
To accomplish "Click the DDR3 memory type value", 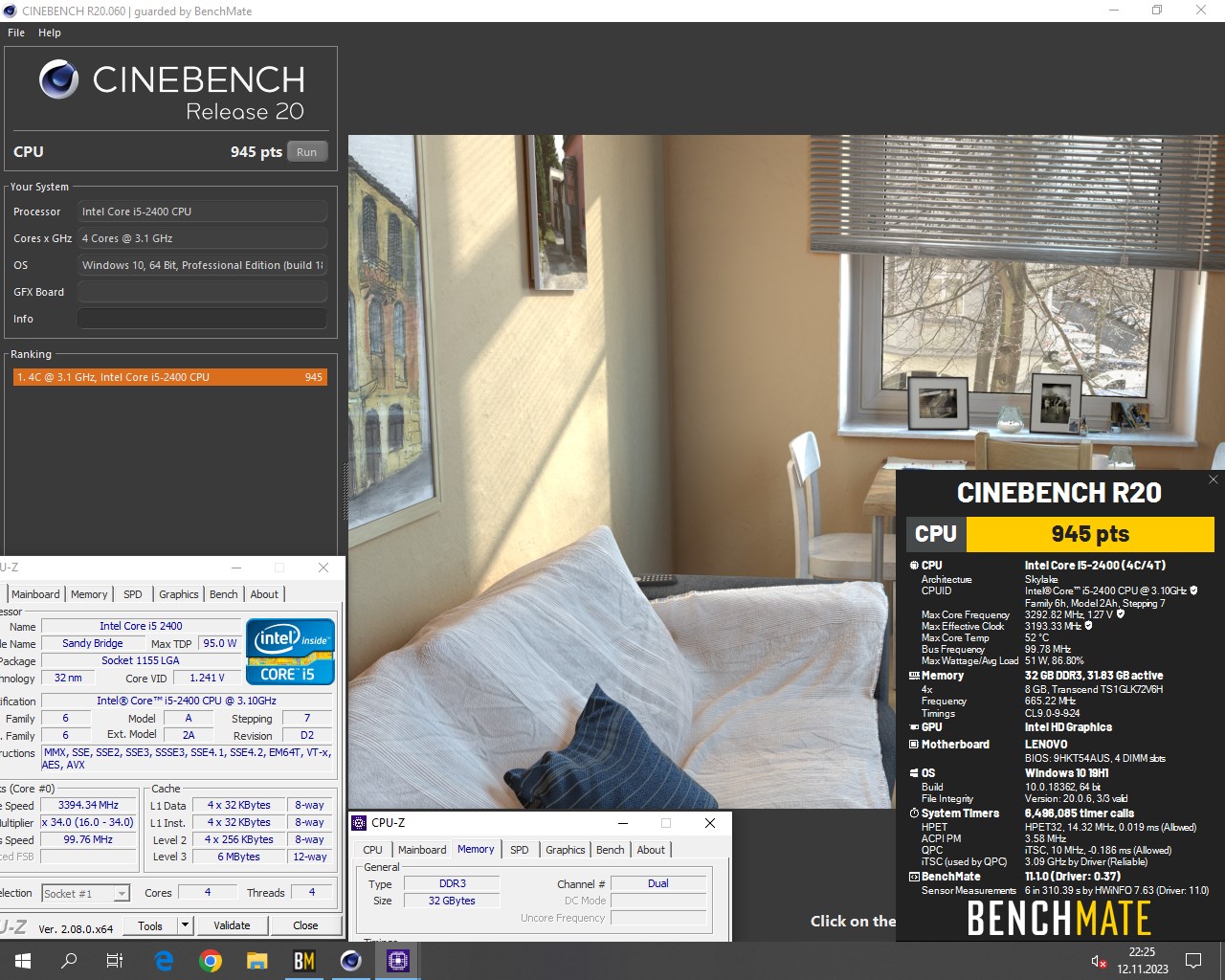I will [452, 883].
